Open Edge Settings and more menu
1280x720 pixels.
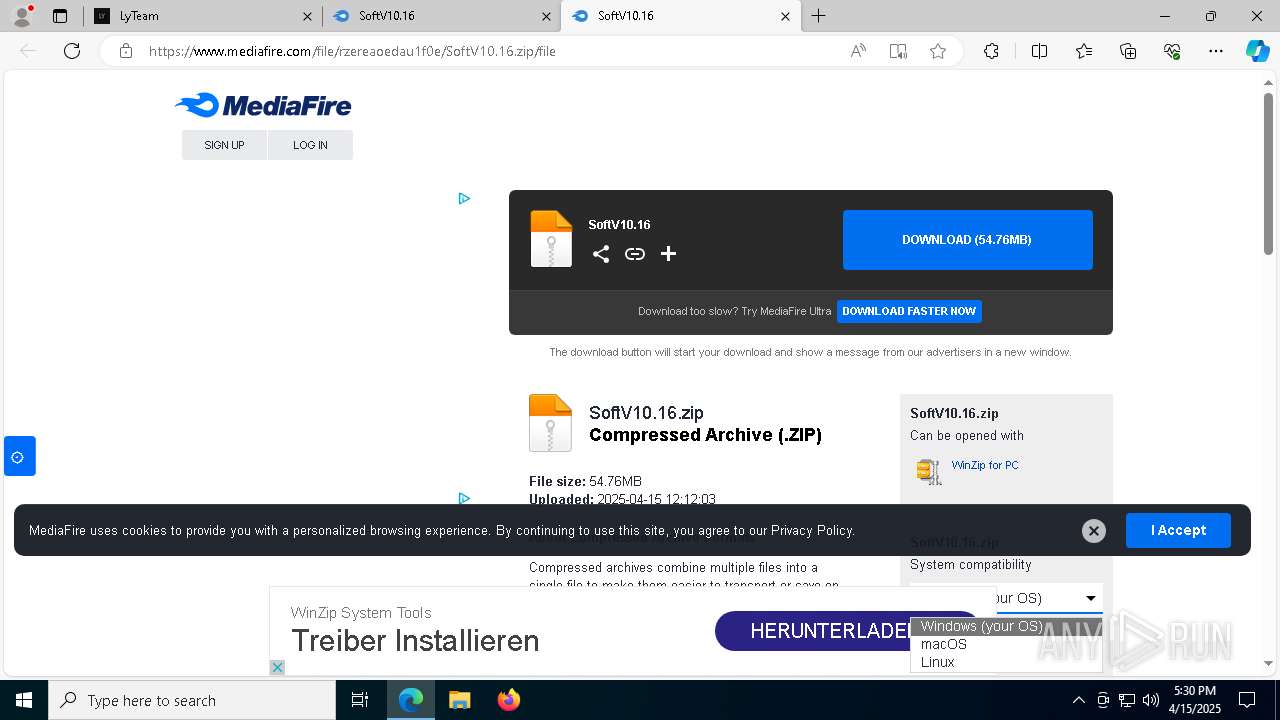tap(1216, 51)
